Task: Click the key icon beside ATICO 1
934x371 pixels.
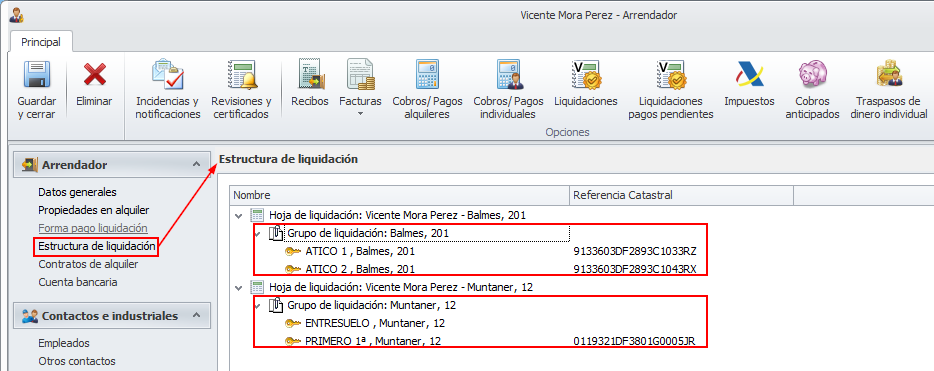Action: pos(293,251)
